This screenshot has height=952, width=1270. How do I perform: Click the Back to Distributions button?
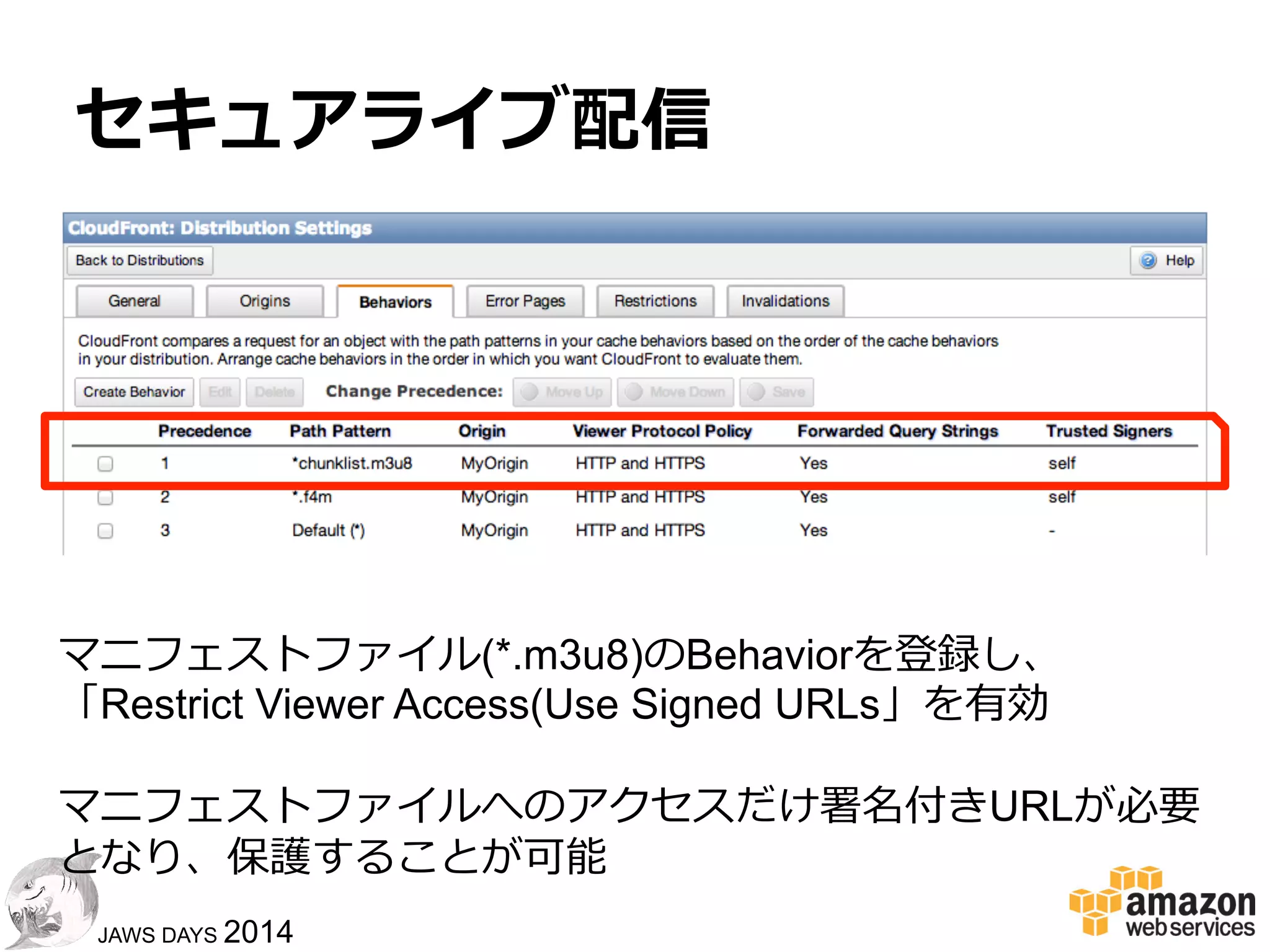click(x=140, y=260)
